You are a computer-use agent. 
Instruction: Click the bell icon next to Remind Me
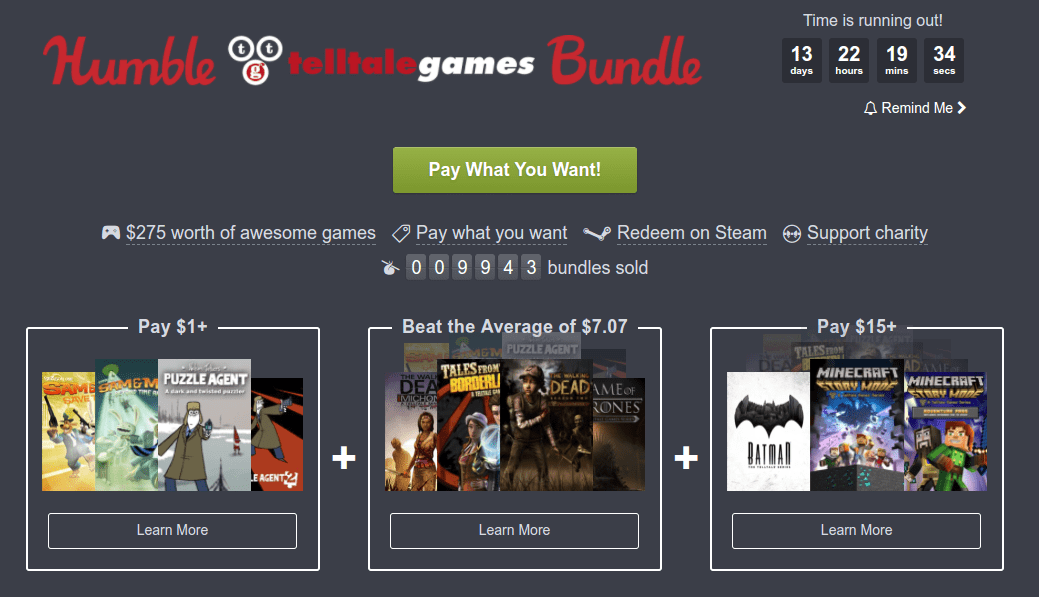tap(871, 108)
